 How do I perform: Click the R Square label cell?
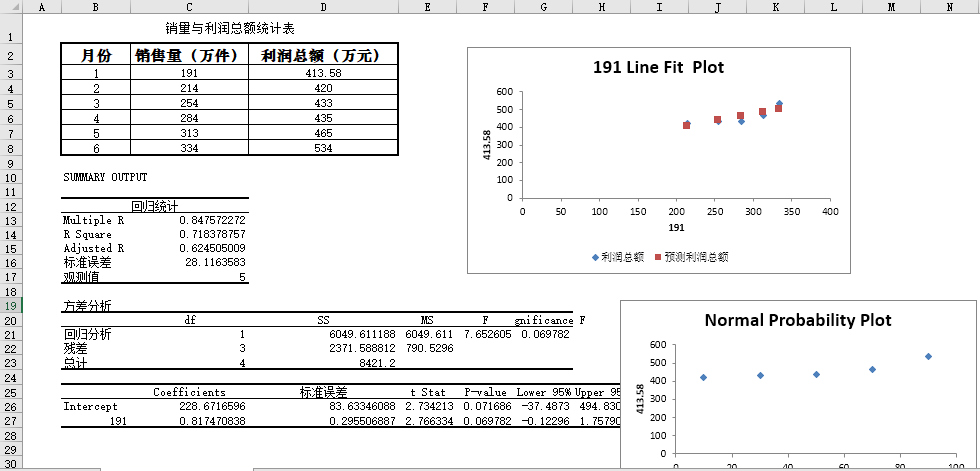coord(88,234)
